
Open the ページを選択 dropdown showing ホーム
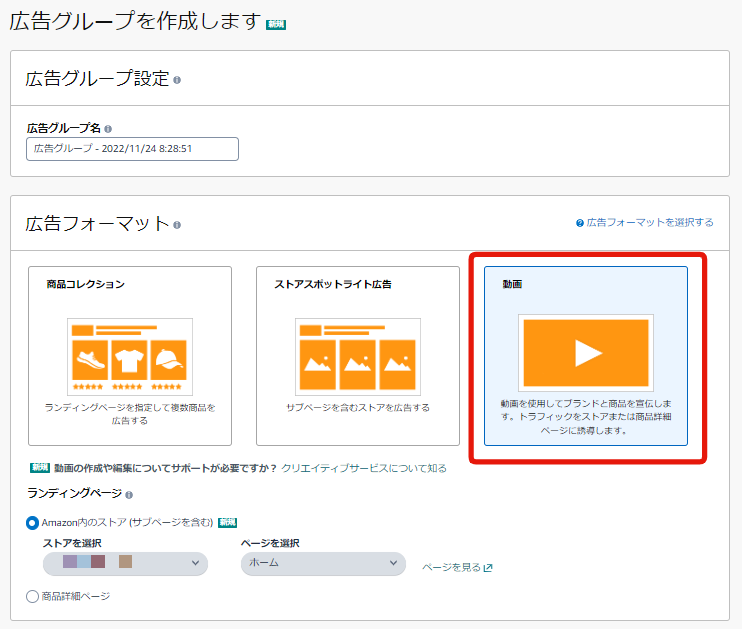tap(323, 564)
